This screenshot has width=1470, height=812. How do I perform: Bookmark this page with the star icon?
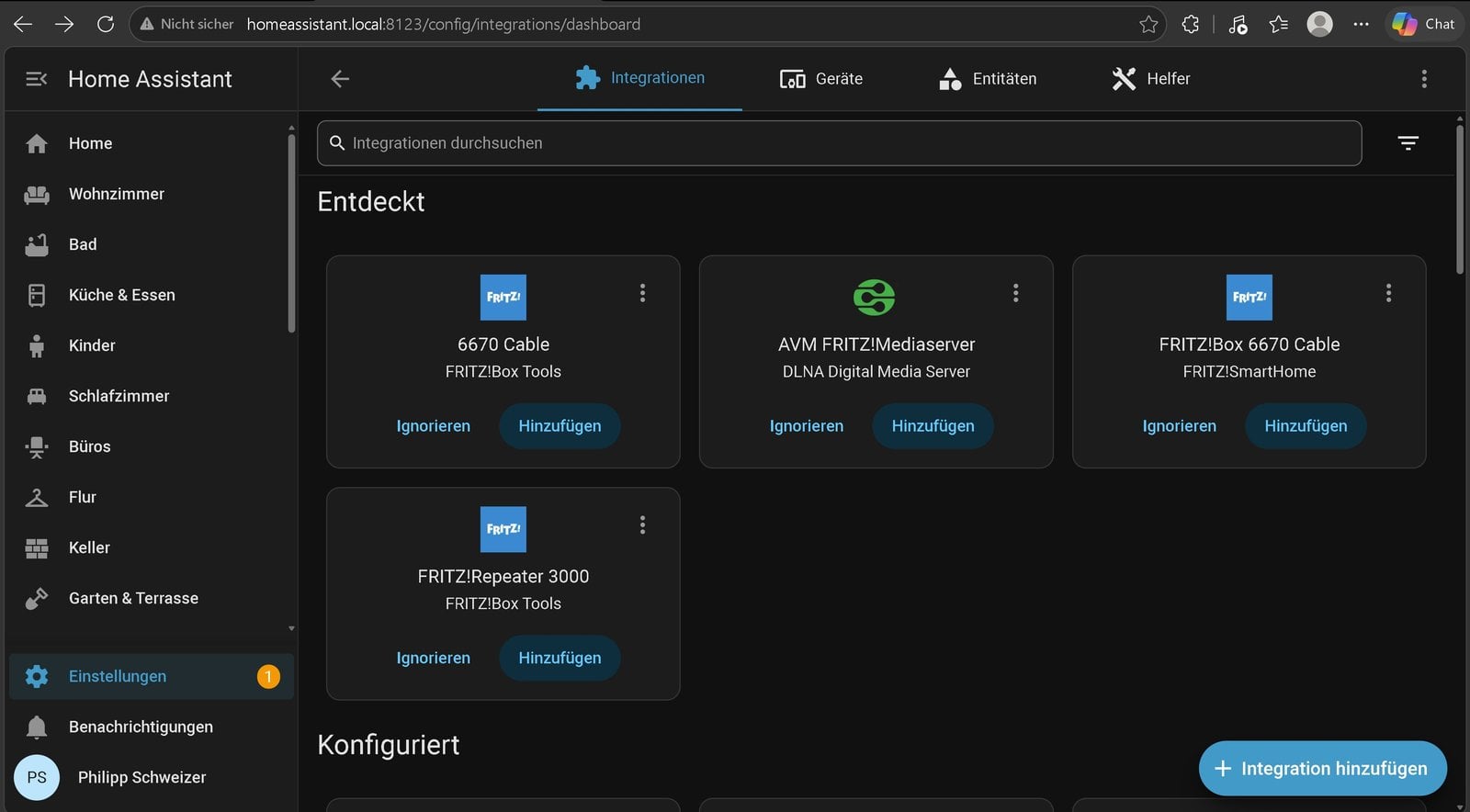1148,25
